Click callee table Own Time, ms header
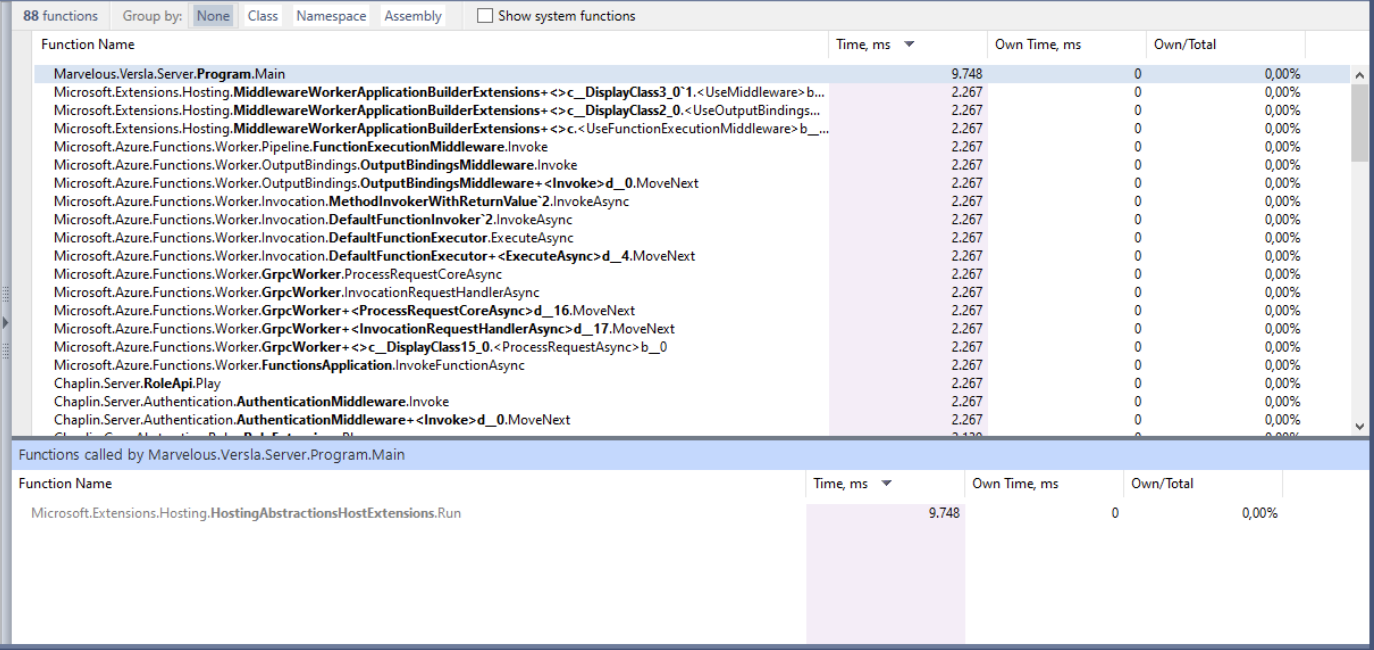This screenshot has height=650, width=1374. (x=1044, y=483)
